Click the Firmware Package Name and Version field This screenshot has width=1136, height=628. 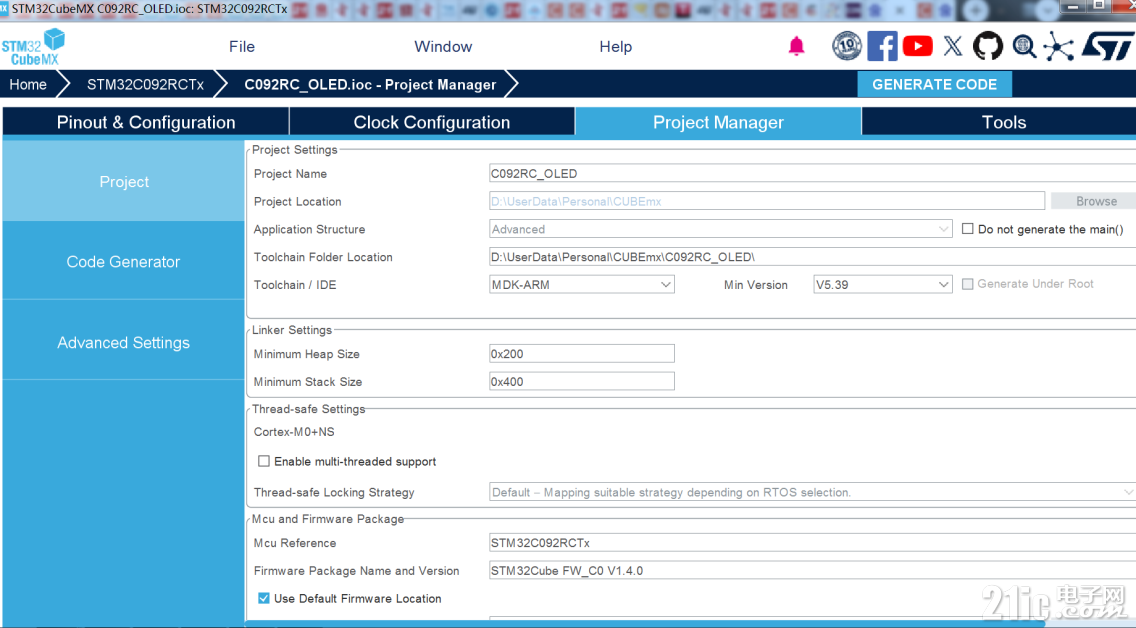pos(812,571)
